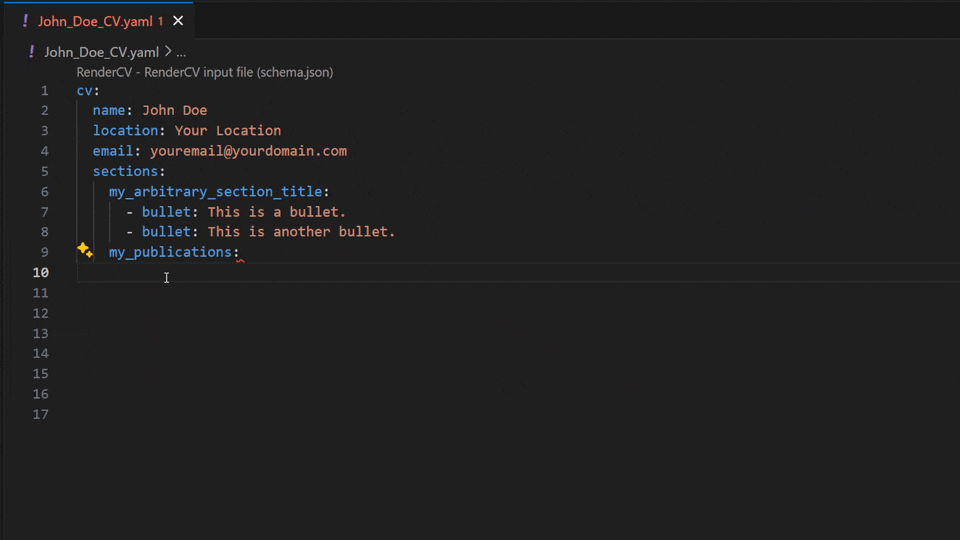Viewport: 960px width, 540px height.
Task: Click the sparkle code action icon on line 9
Action: click(84, 250)
